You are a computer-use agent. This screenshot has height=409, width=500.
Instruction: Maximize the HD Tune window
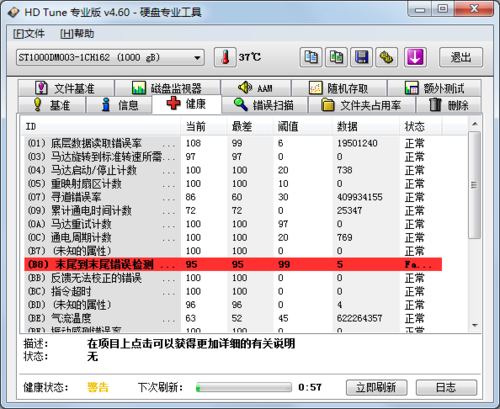point(443,9)
